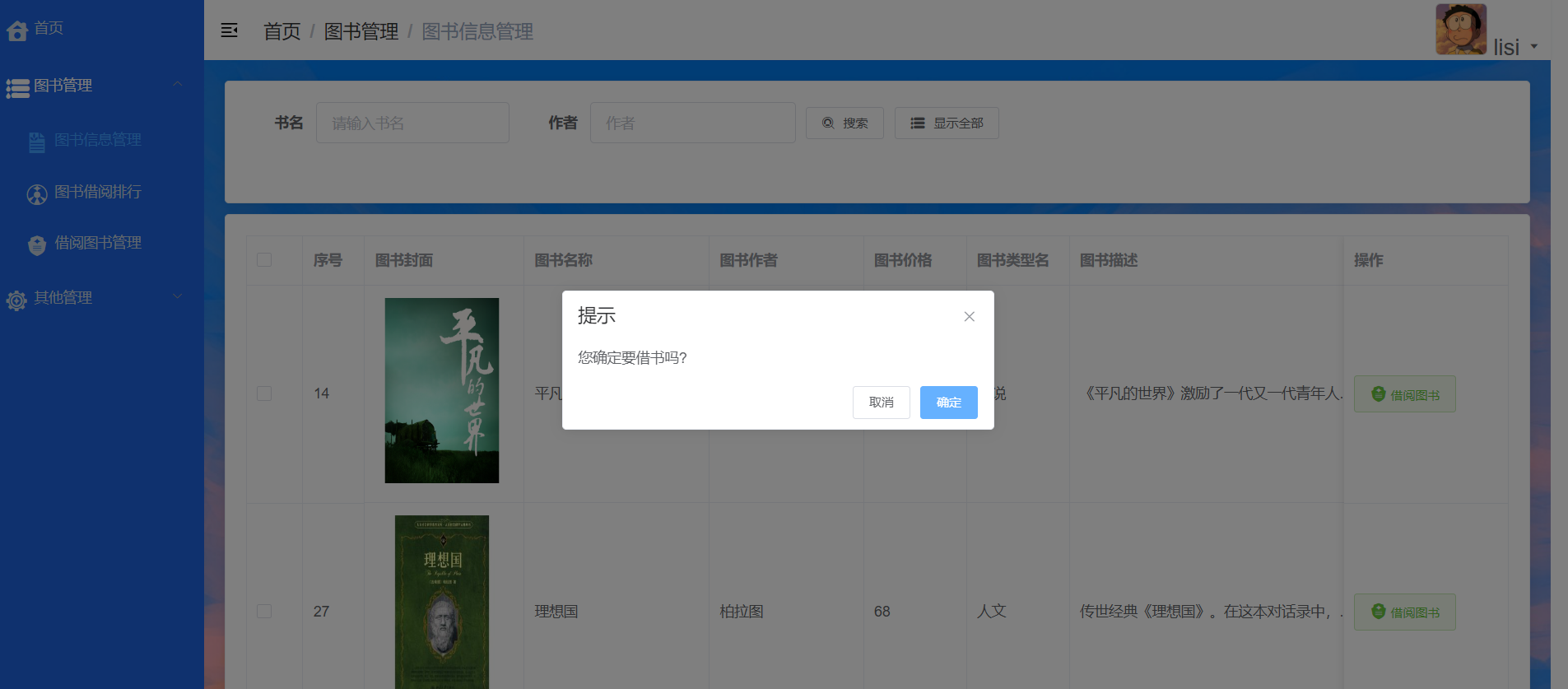Click 取消 in the dialog

882,403
